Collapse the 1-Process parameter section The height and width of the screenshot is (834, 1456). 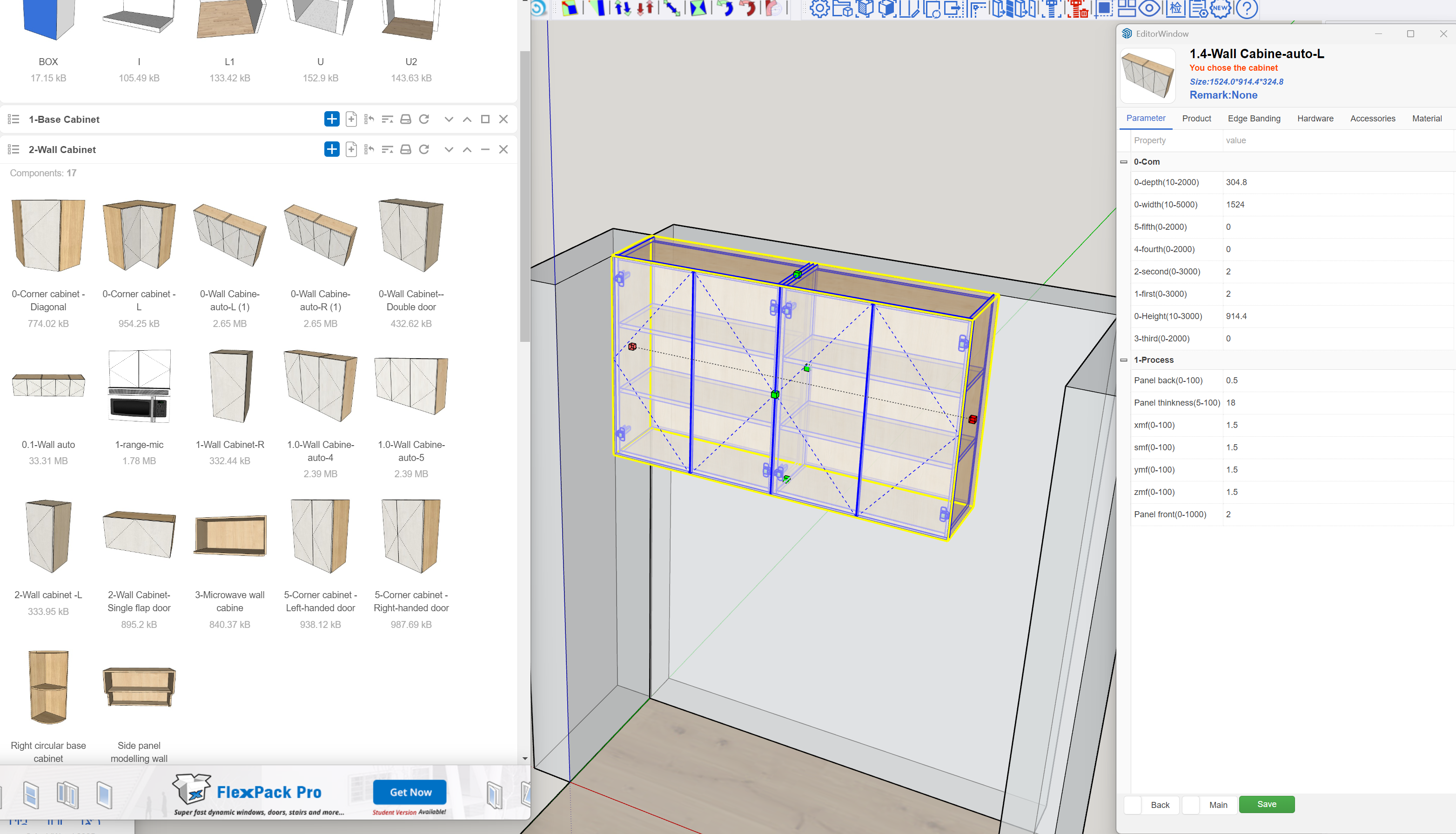click(x=1123, y=360)
